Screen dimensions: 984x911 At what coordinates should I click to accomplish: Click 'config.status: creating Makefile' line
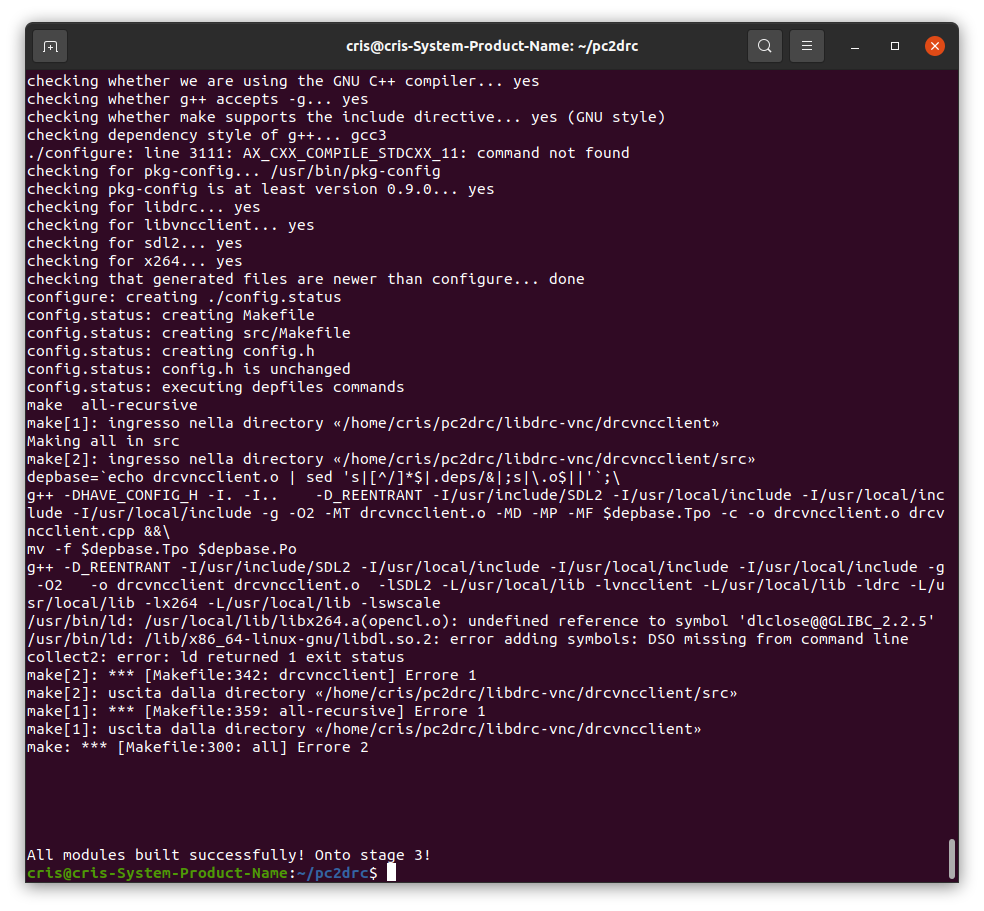click(171, 315)
